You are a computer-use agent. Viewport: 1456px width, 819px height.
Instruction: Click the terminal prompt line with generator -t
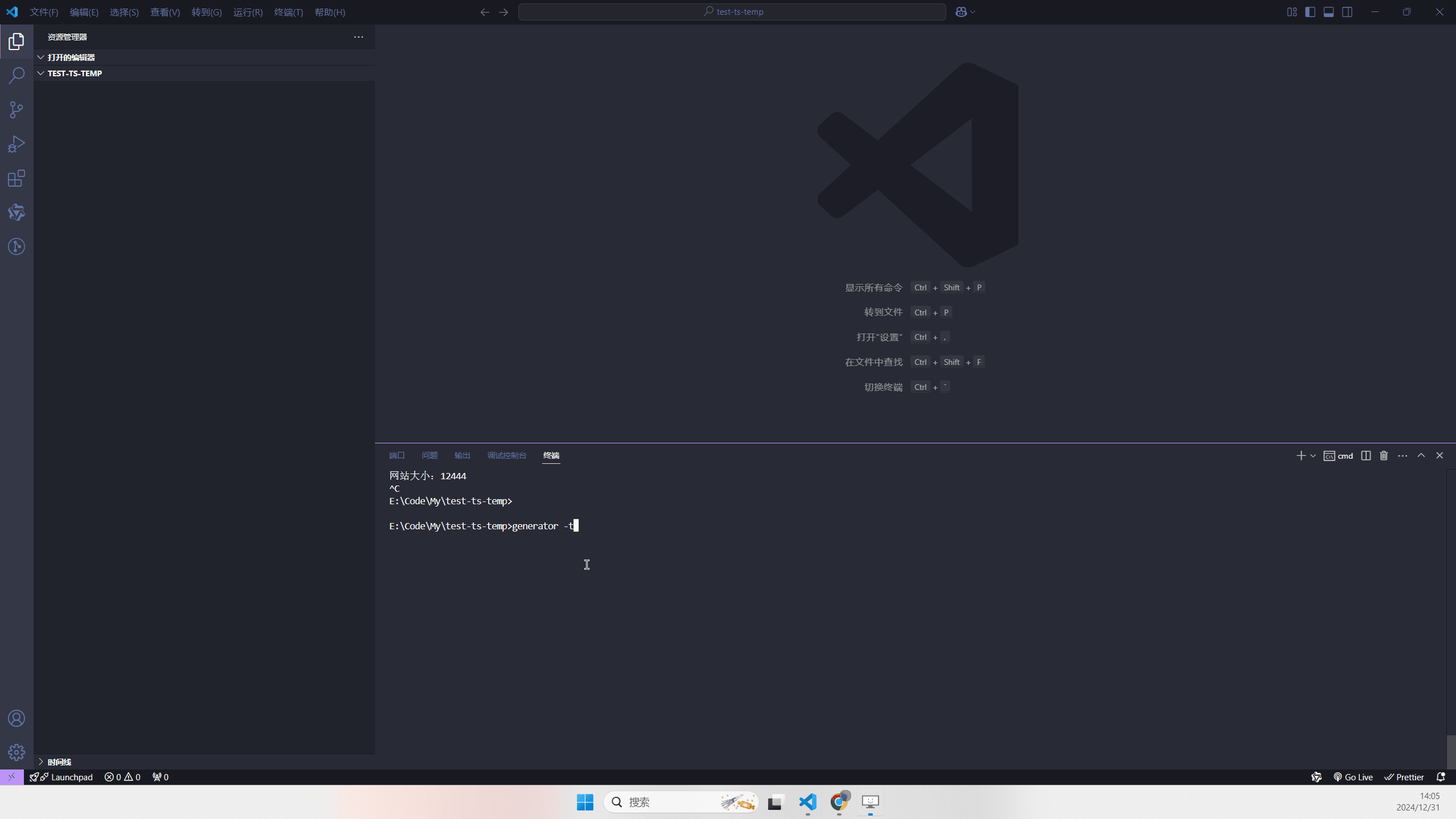point(484,526)
